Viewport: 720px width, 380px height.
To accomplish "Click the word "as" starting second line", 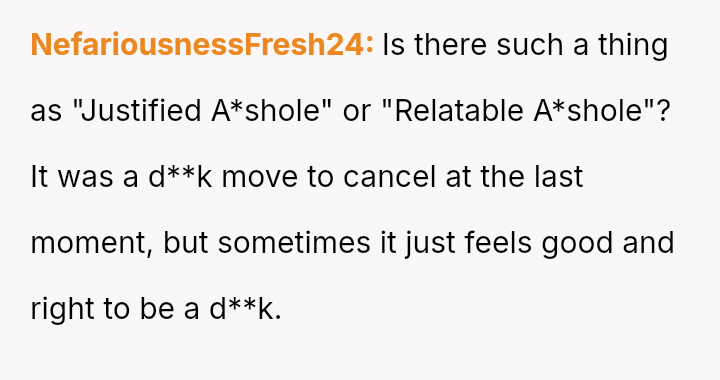I will click(46, 112).
